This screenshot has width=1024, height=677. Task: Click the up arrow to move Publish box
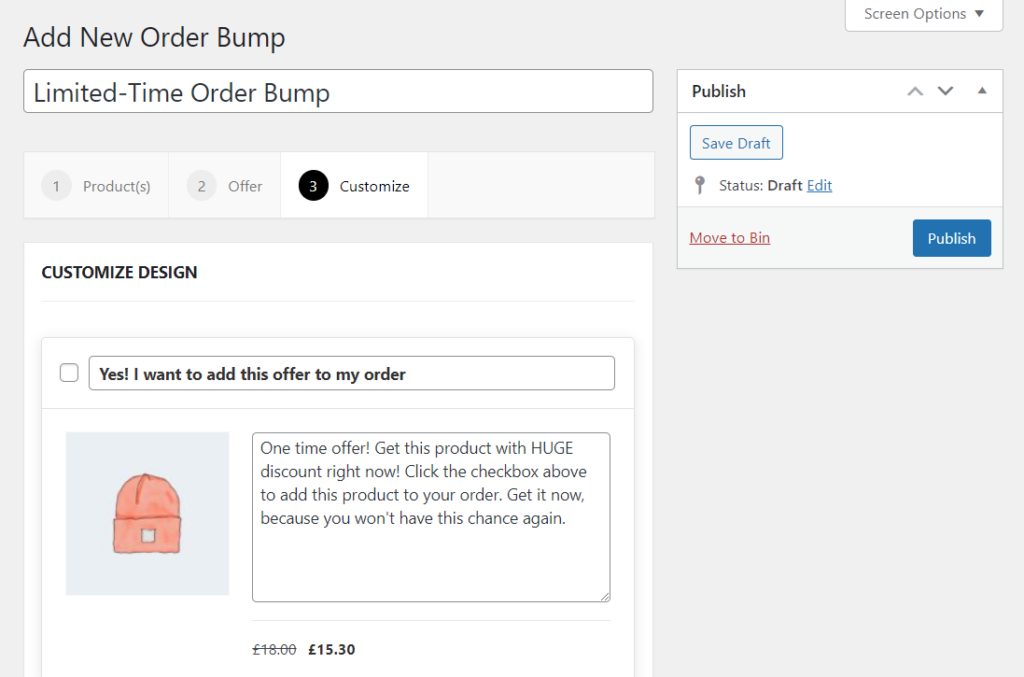[x=914, y=90]
